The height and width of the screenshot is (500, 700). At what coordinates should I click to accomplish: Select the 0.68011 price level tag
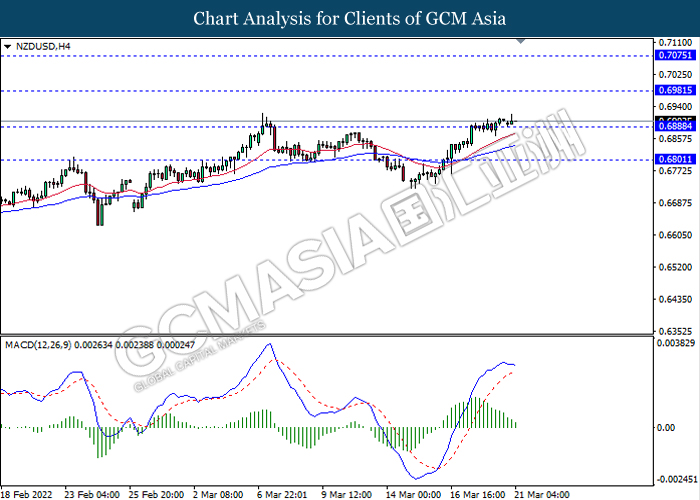click(x=675, y=159)
